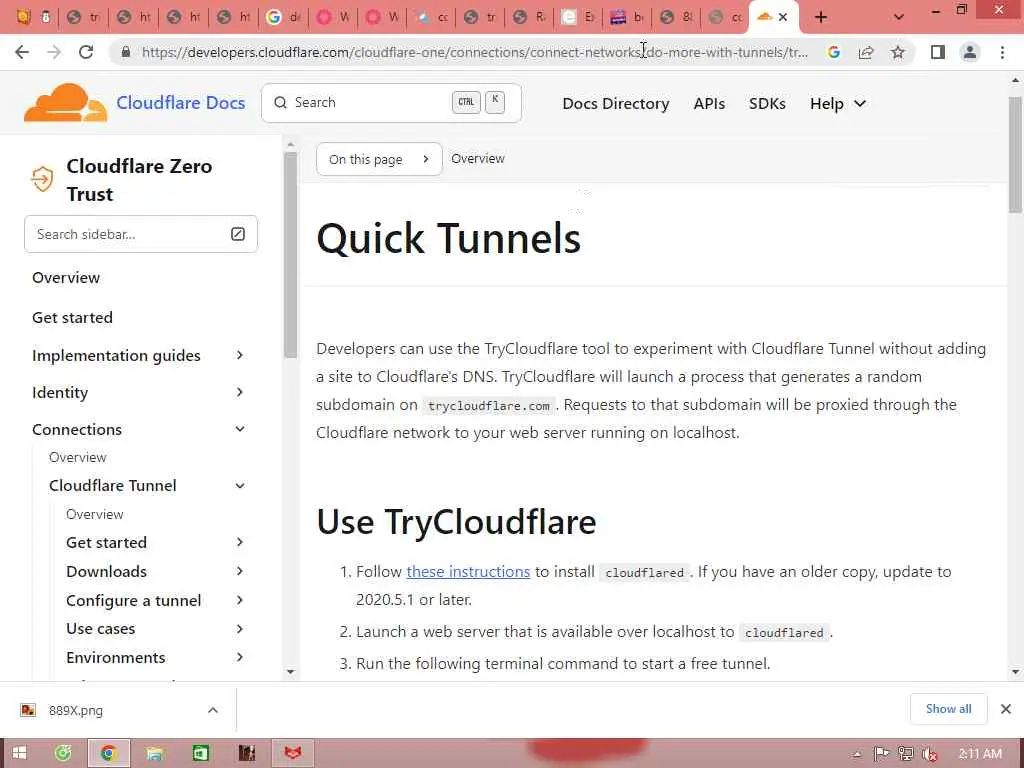The width and height of the screenshot is (1024, 768).
Task: Open the tab search chevron
Action: coord(899,17)
